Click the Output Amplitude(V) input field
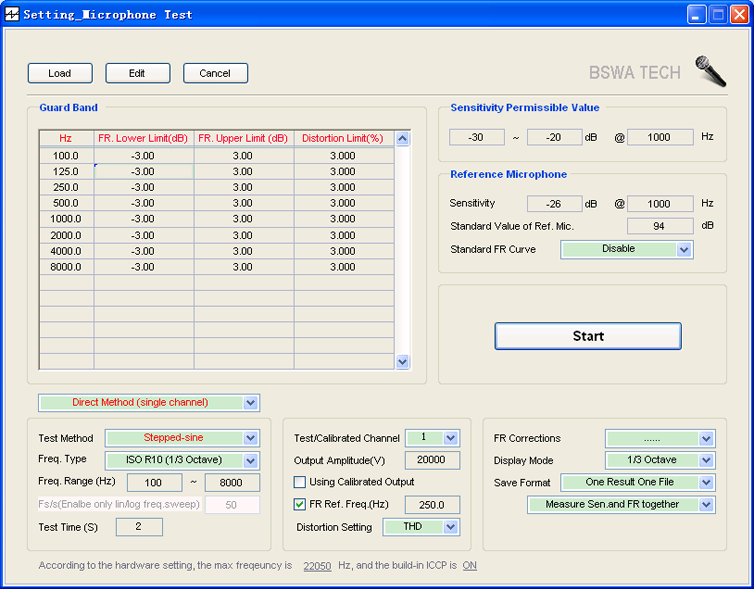This screenshot has width=754, height=589. tap(432, 460)
